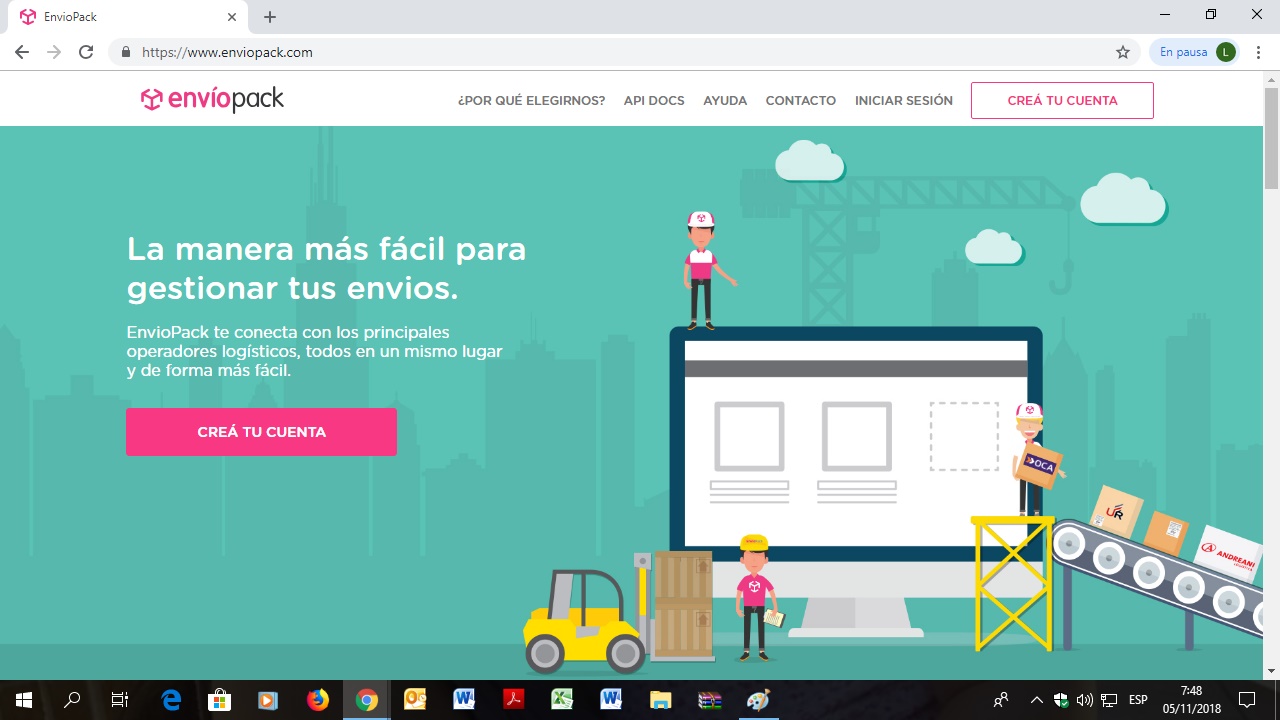Click the scrollbar down arrow
Viewport: 1280px width, 720px height.
pyautogui.click(x=1271, y=670)
